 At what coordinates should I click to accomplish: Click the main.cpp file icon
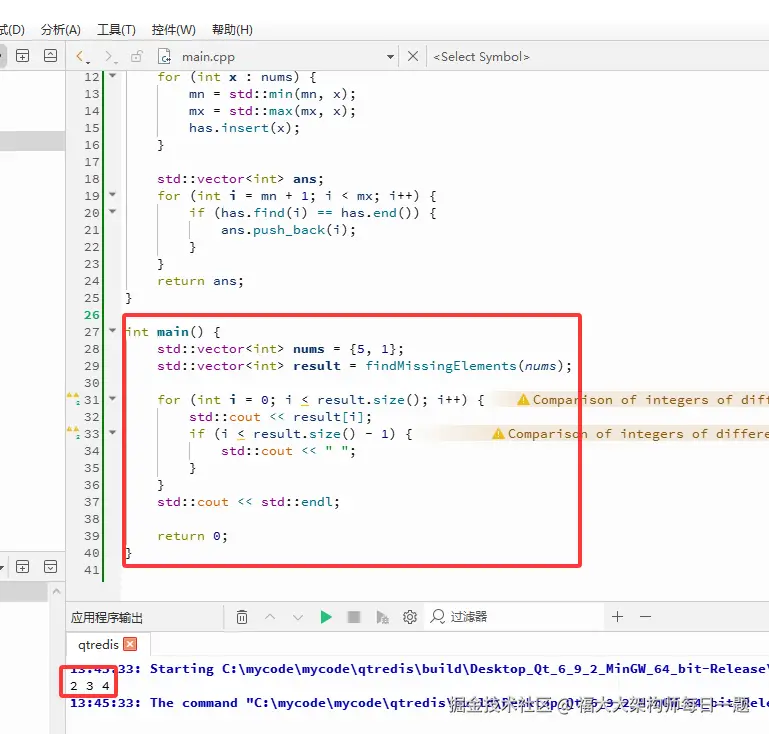point(164,56)
